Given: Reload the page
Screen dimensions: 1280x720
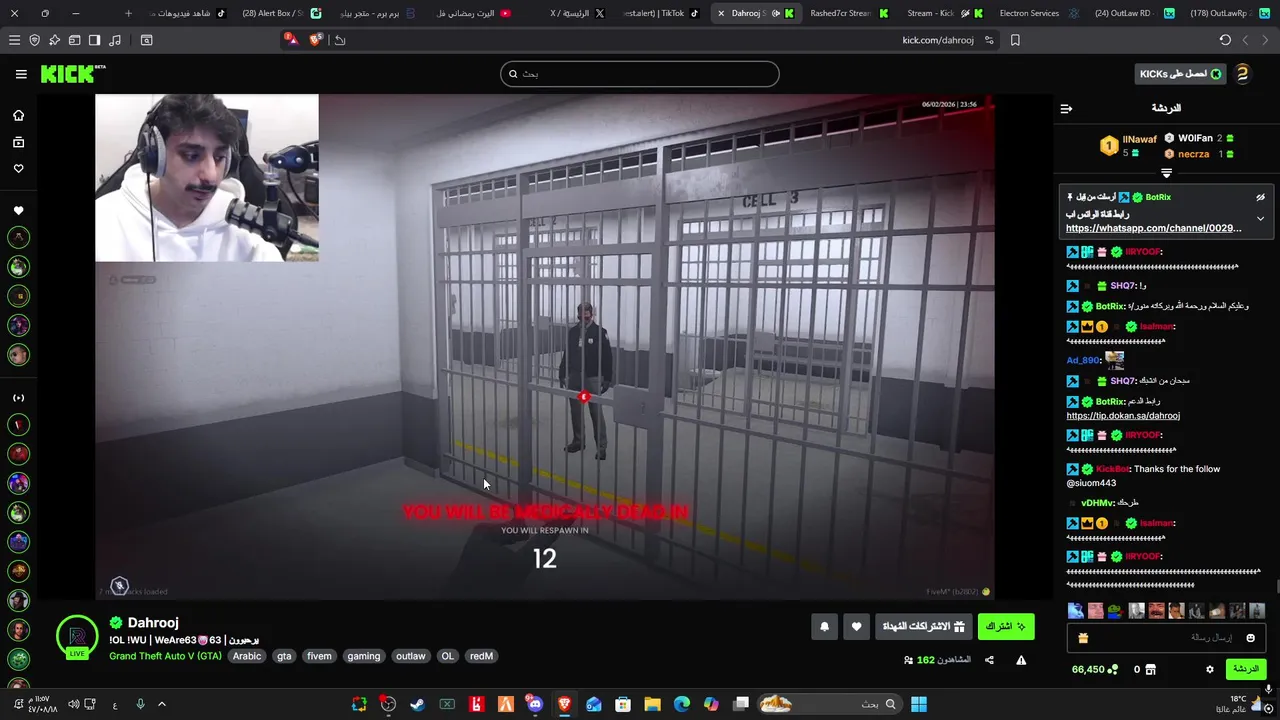Looking at the screenshot, I should click(1225, 40).
